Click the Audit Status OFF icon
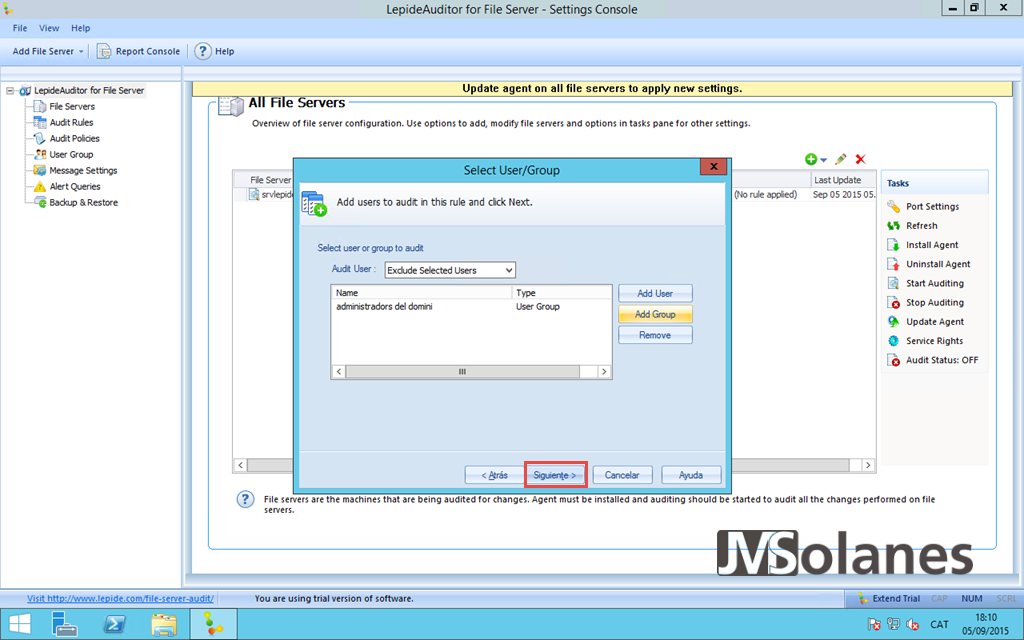Viewport: 1024px width, 640px height. [893, 360]
